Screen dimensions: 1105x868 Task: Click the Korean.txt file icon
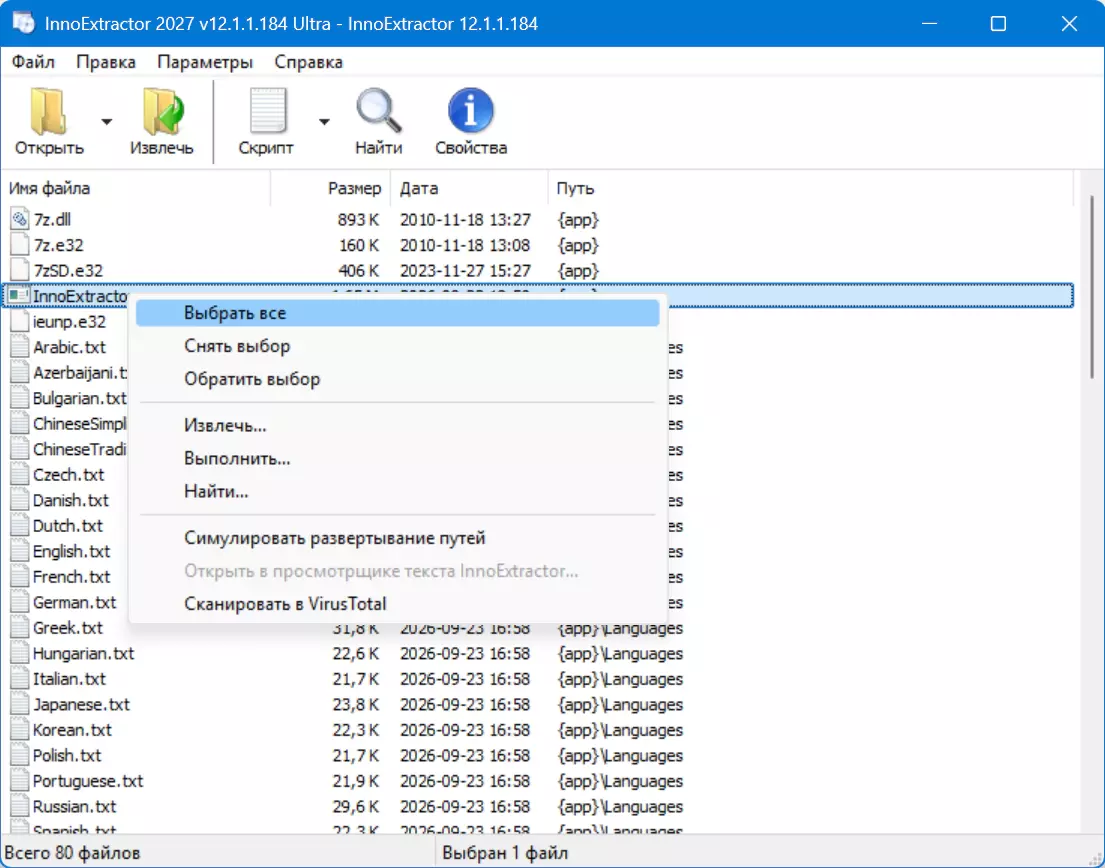(20, 730)
